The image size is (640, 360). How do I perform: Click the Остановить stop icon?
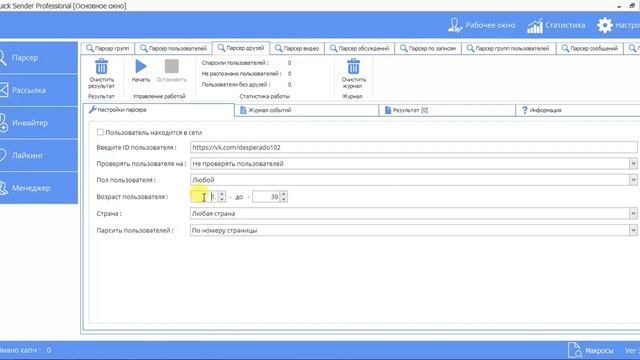pos(171,66)
